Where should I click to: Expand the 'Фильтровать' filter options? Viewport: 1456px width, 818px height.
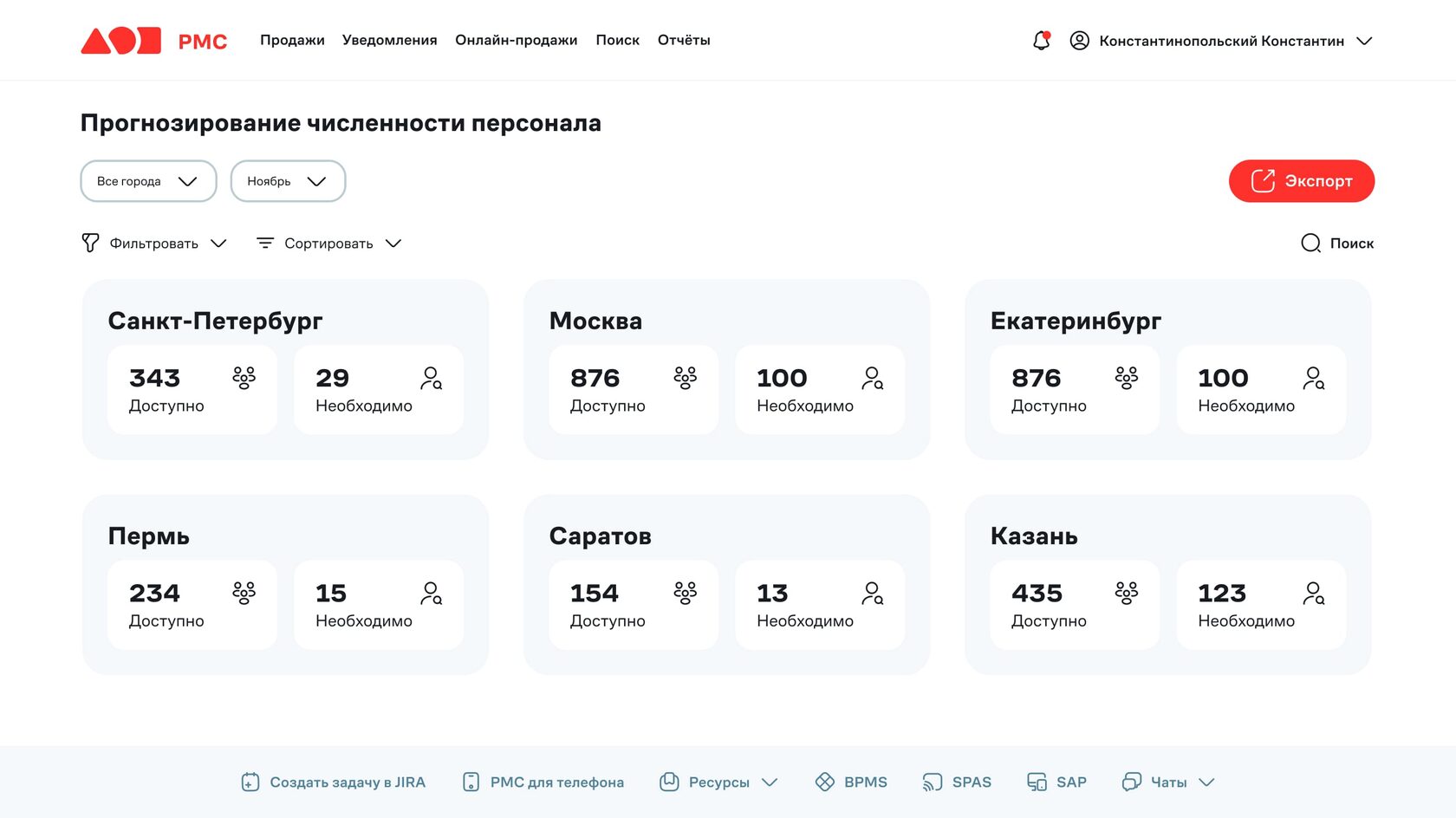point(154,243)
